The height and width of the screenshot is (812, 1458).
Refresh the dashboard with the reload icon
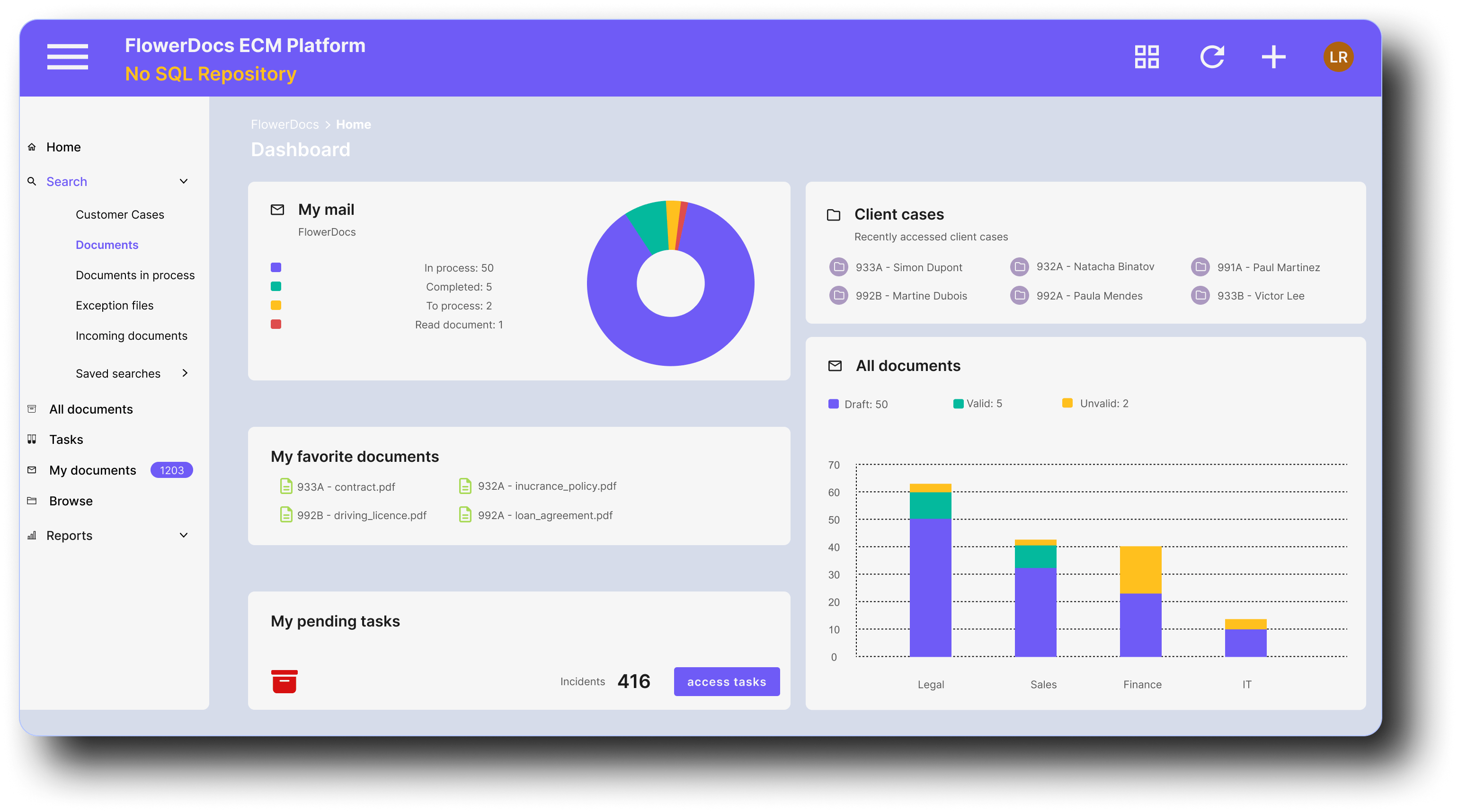1212,57
